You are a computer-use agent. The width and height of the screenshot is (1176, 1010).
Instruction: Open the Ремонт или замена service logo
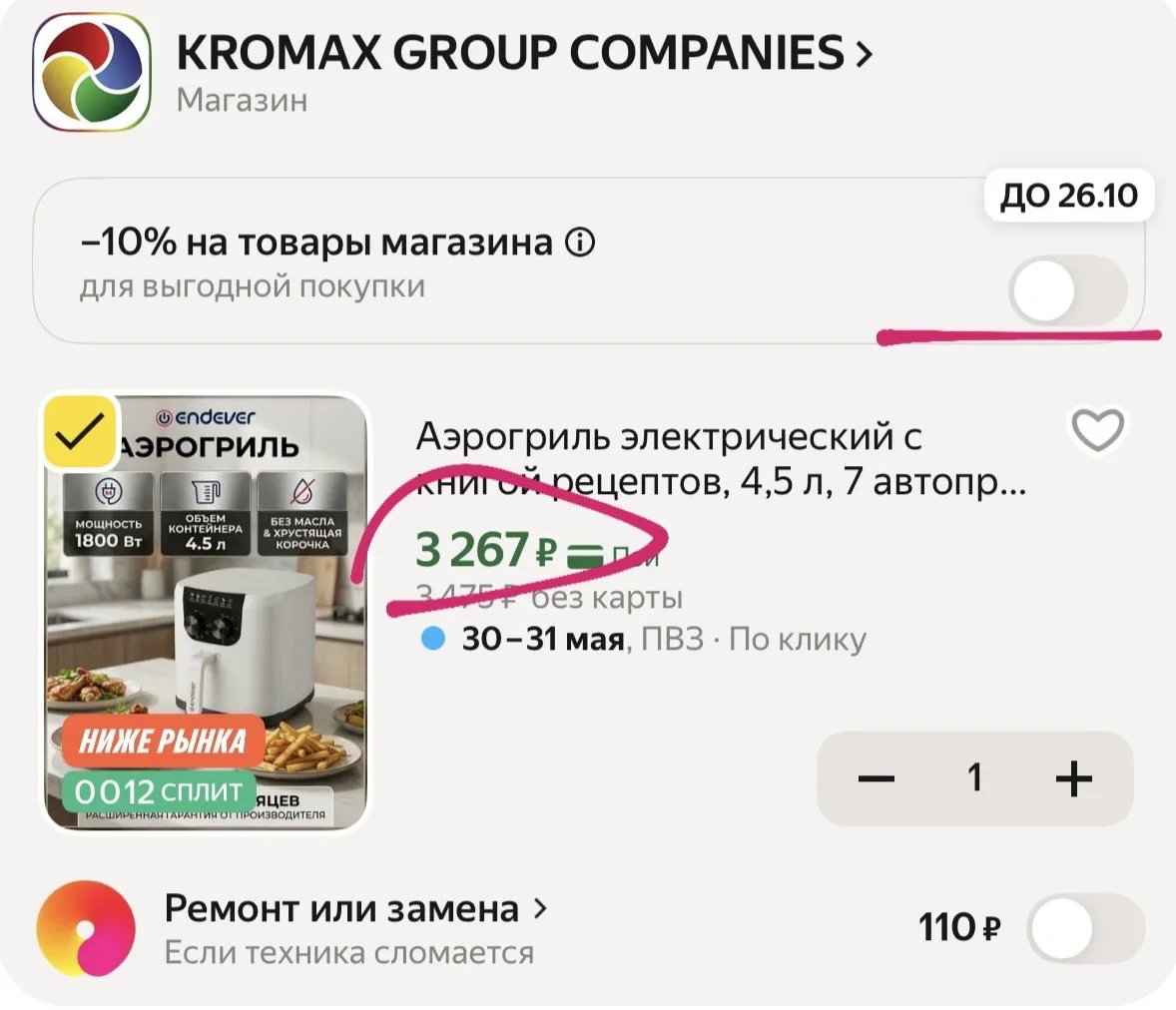[86, 928]
